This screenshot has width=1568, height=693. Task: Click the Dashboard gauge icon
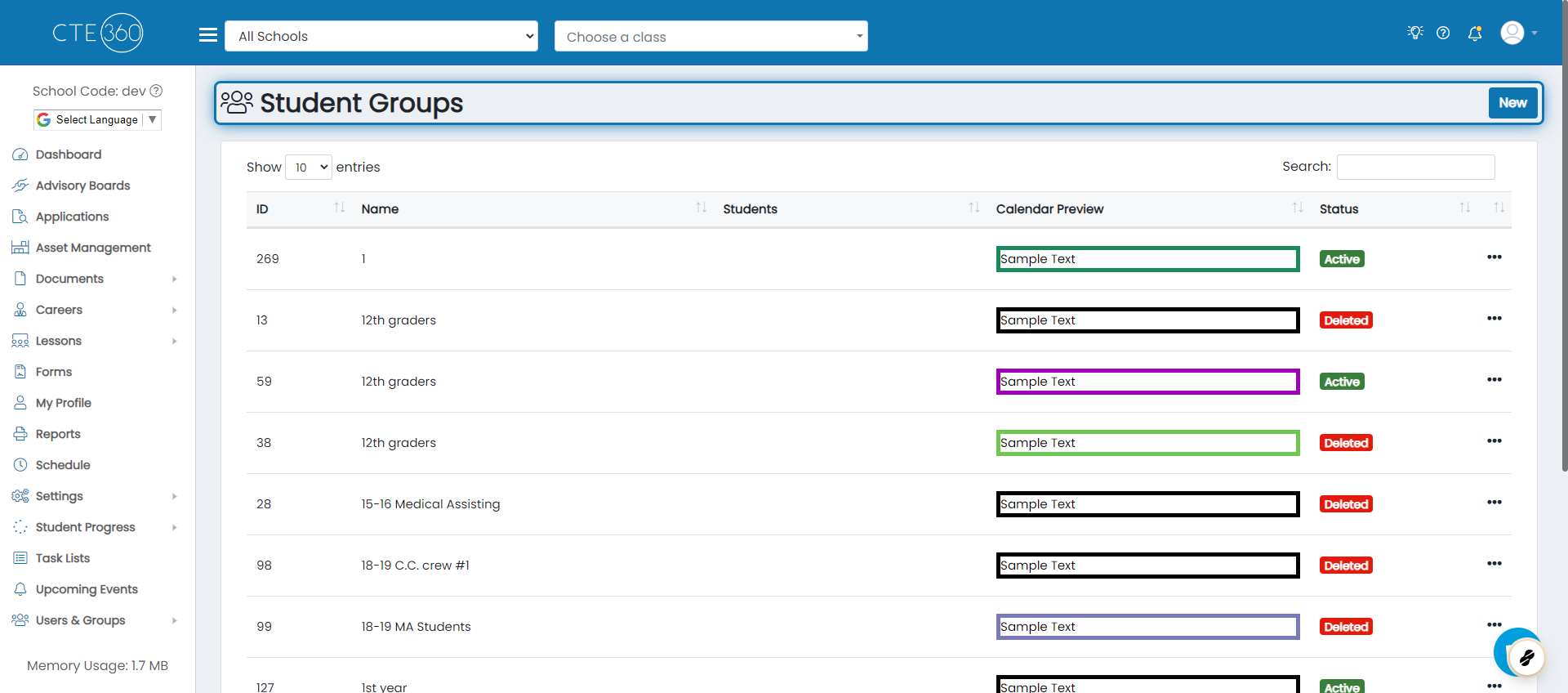pyautogui.click(x=20, y=154)
